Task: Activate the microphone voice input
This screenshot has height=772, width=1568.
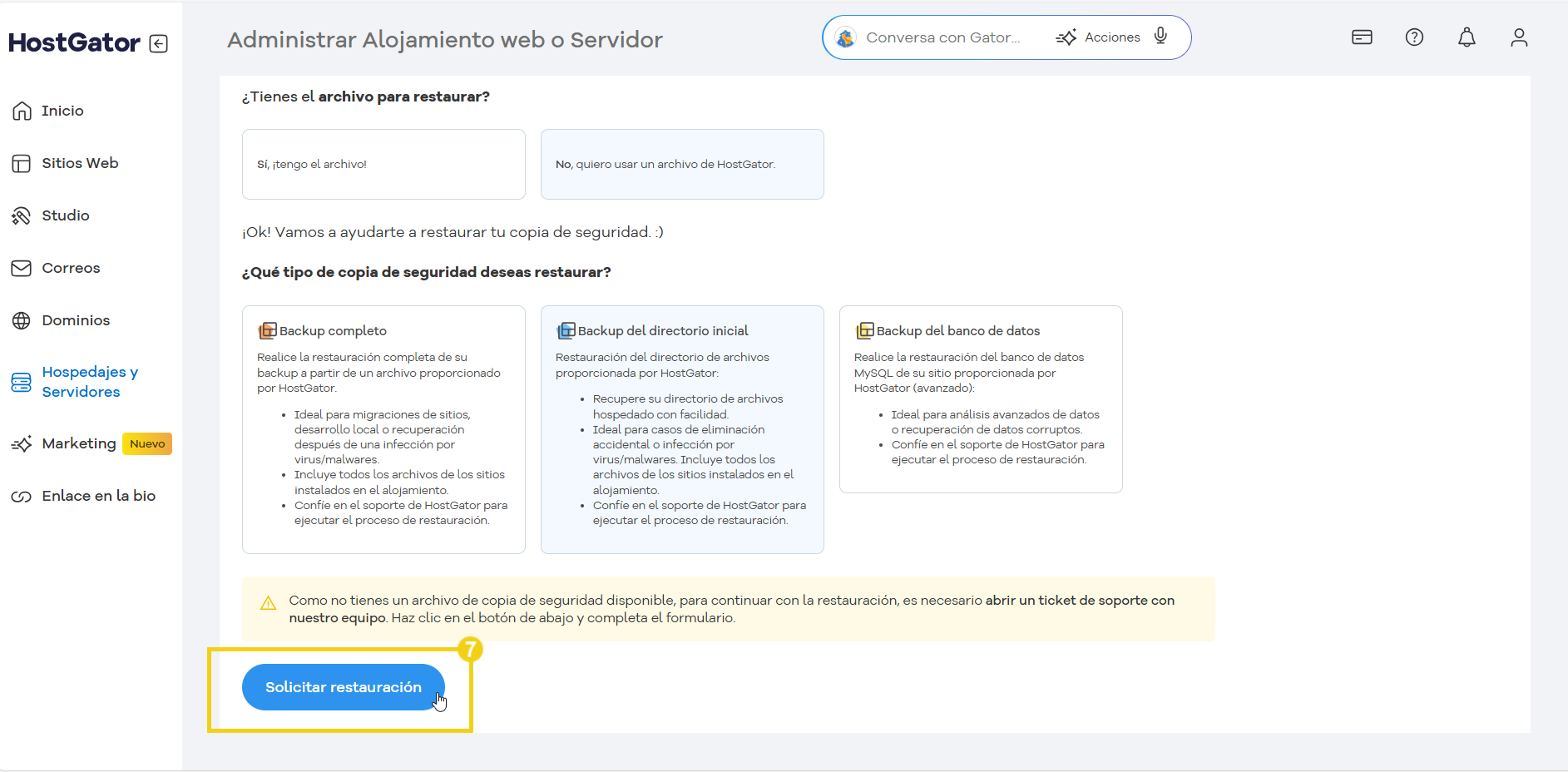Action: coord(1160,37)
